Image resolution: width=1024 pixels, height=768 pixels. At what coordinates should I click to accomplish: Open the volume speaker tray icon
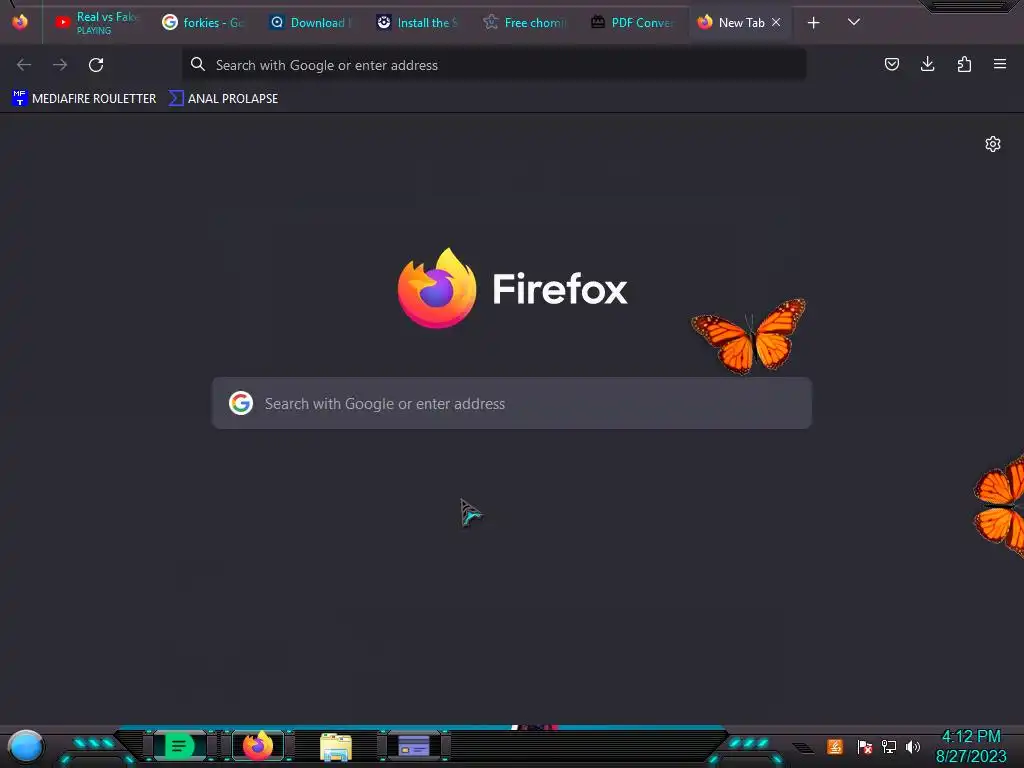point(913,746)
